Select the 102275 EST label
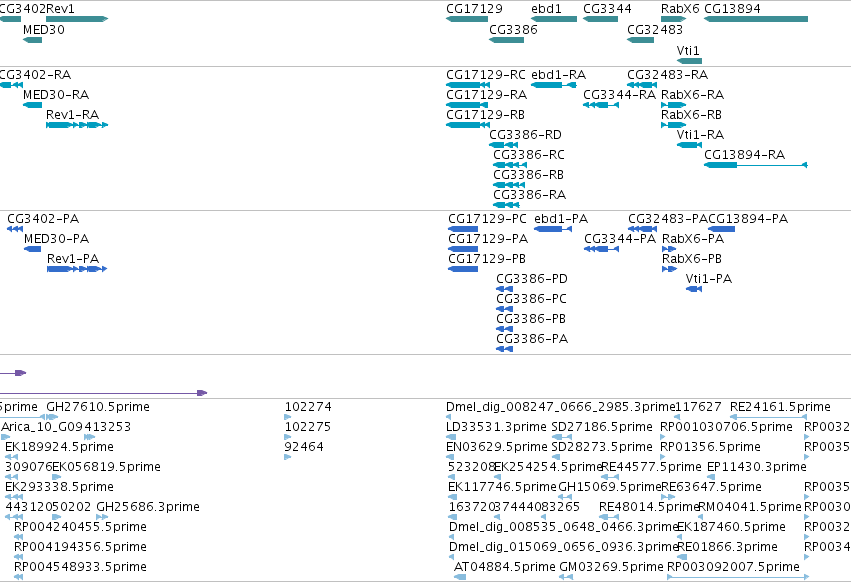This screenshot has height=582, width=851. pyautogui.click(x=308, y=427)
